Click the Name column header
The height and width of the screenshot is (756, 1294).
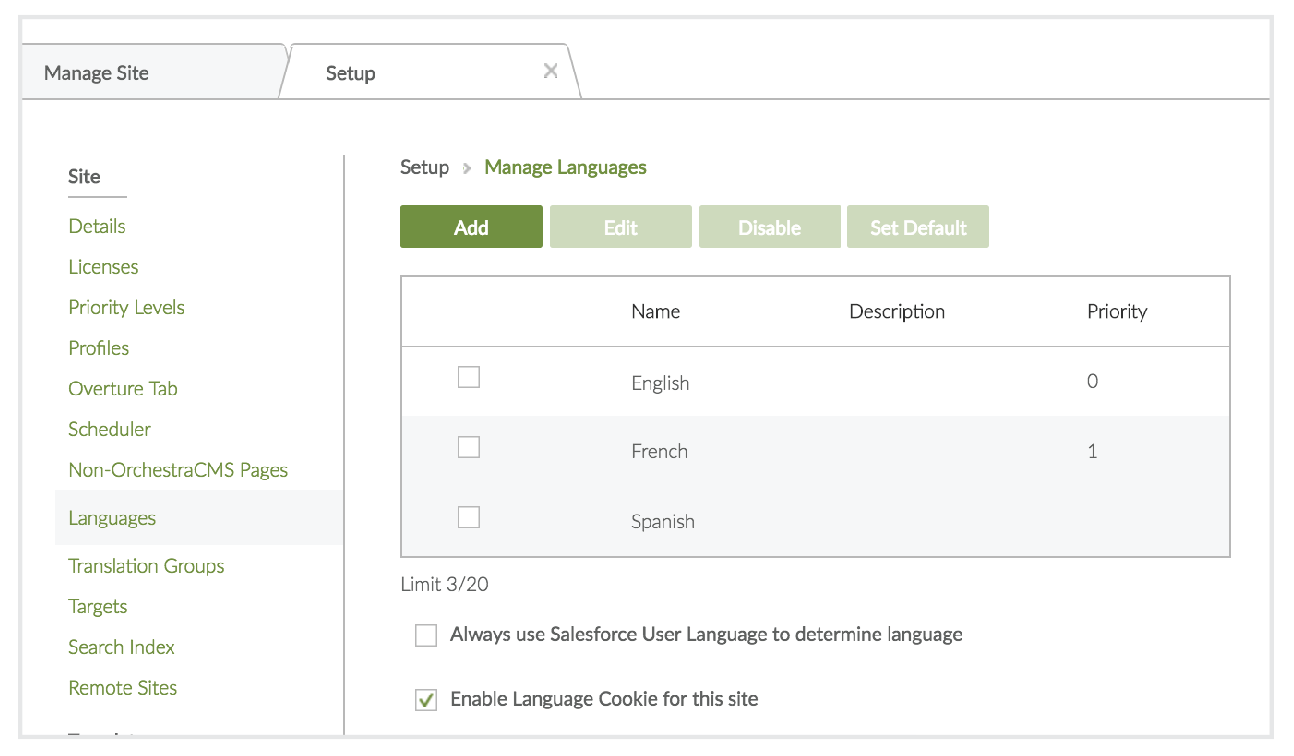click(655, 312)
